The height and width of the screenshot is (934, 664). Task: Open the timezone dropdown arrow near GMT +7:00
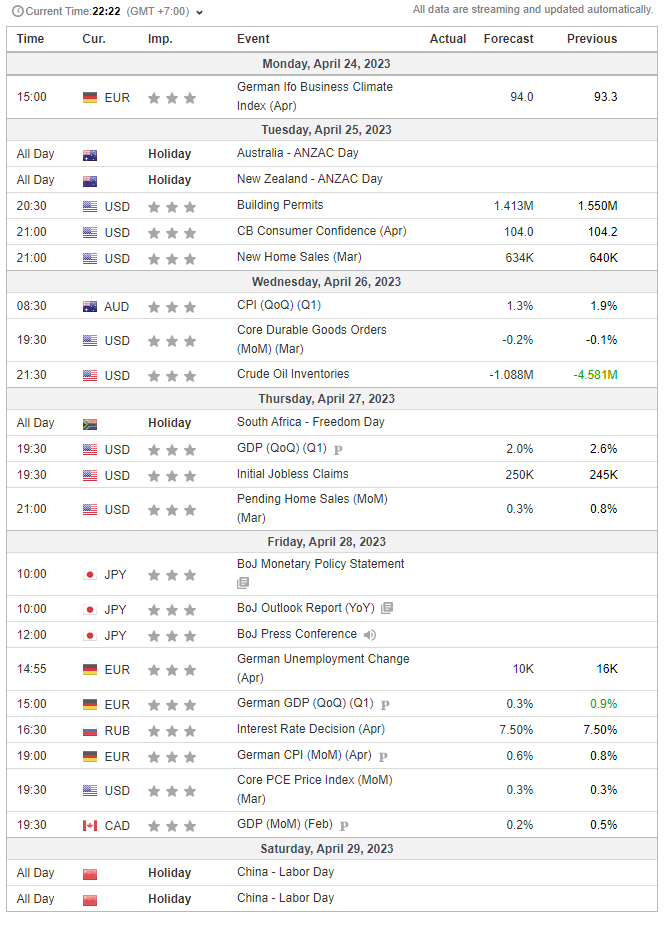tap(199, 13)
